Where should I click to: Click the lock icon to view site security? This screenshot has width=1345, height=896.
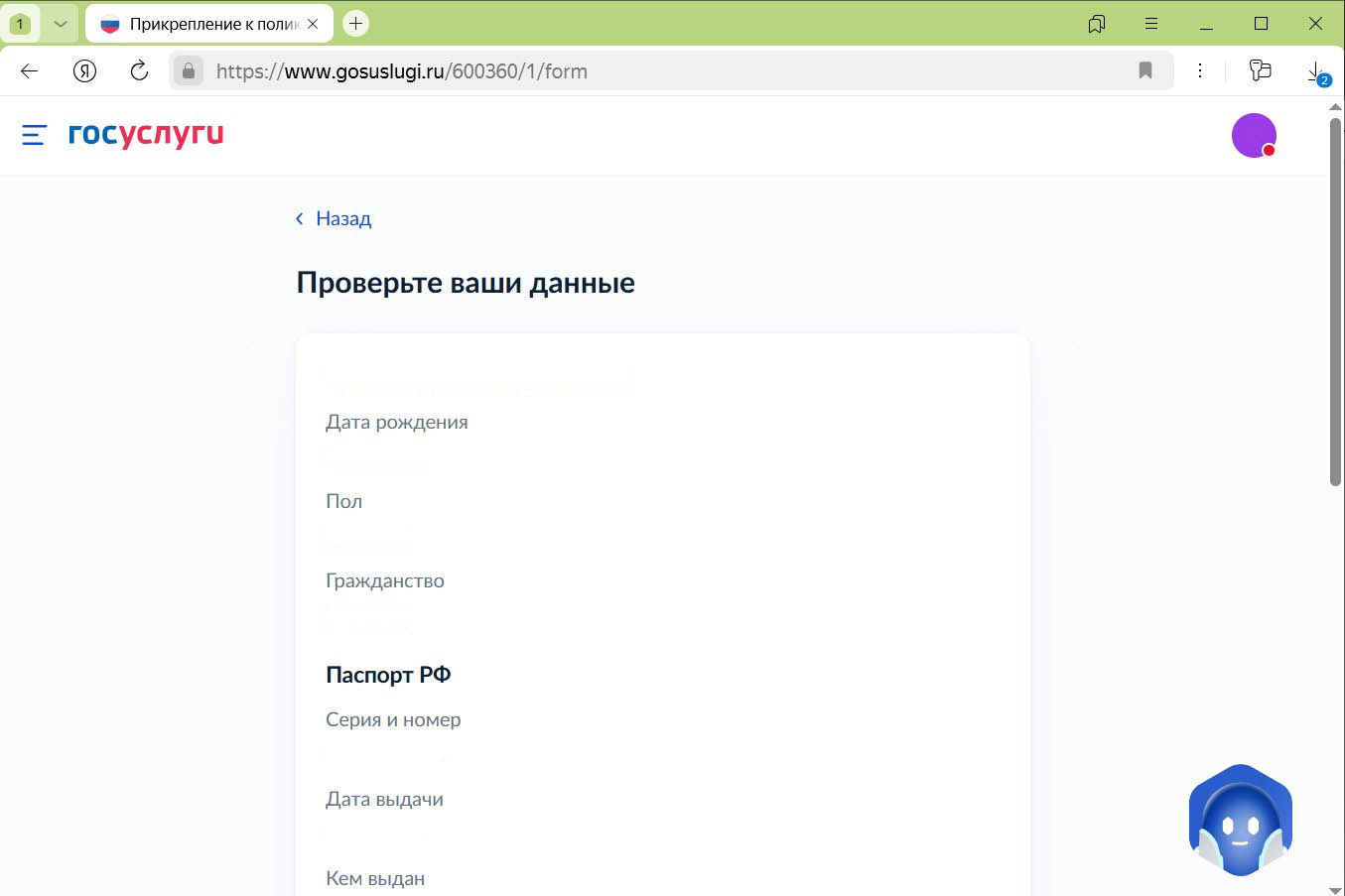click(189, 70)
